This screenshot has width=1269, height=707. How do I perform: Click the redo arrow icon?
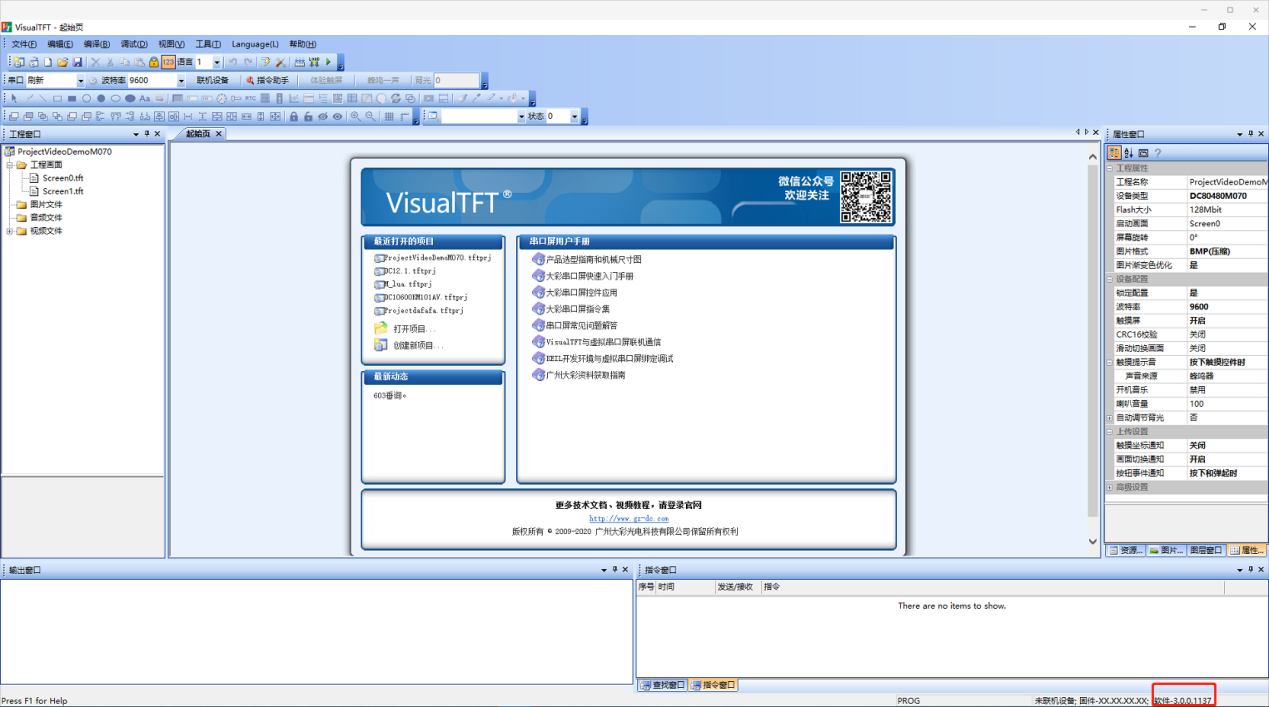point(248,62)
